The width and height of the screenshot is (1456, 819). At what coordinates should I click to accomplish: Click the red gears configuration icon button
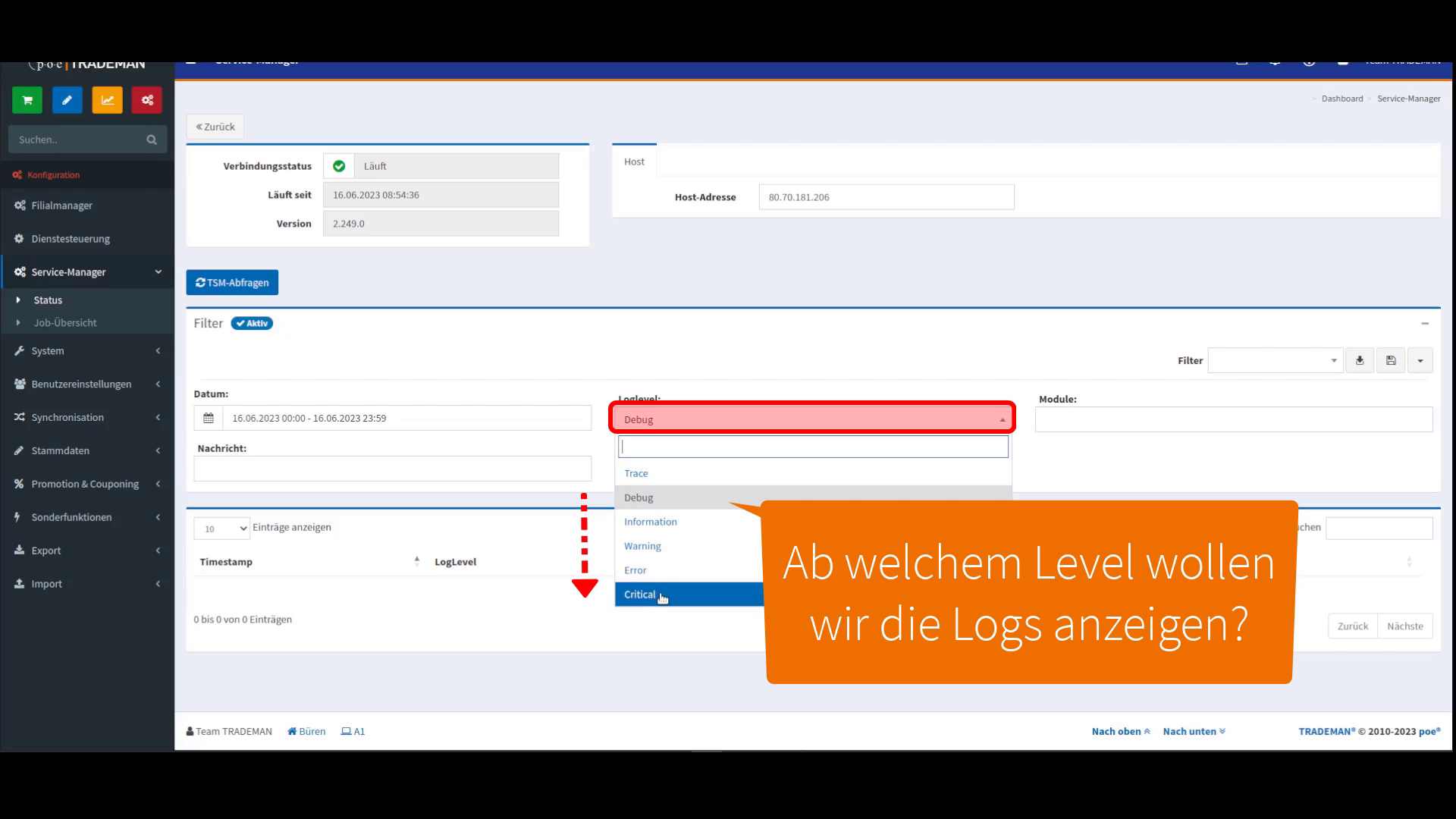pyautogui.click(x=147, y=100)
